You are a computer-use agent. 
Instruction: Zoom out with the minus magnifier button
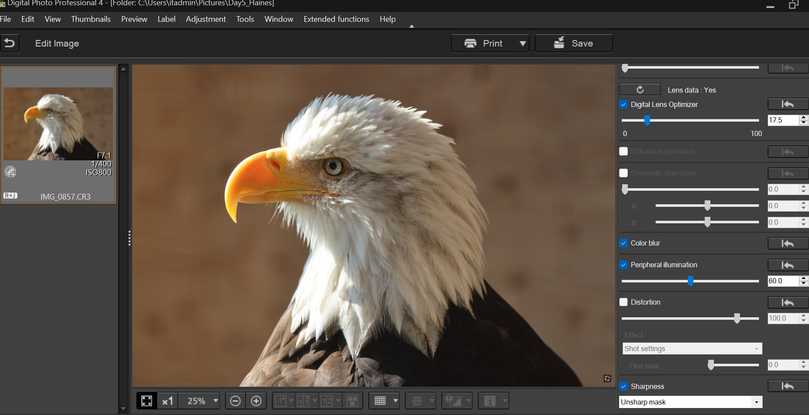click(x=235, y=400)
